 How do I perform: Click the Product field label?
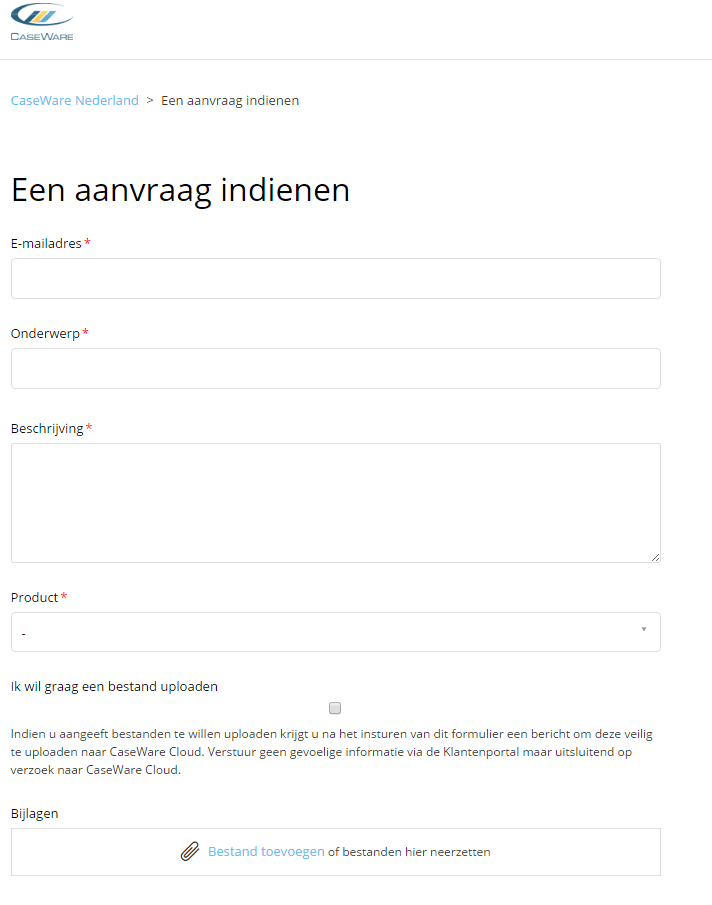(35, 597)
